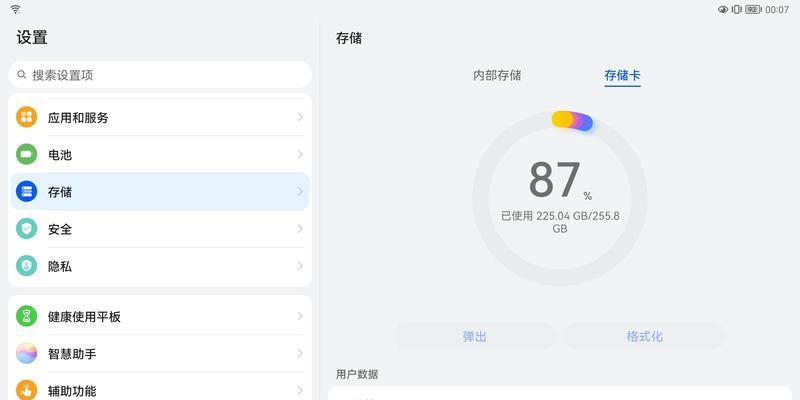
Task: Eject the storage card with 弹出
Action: [474, 336]
